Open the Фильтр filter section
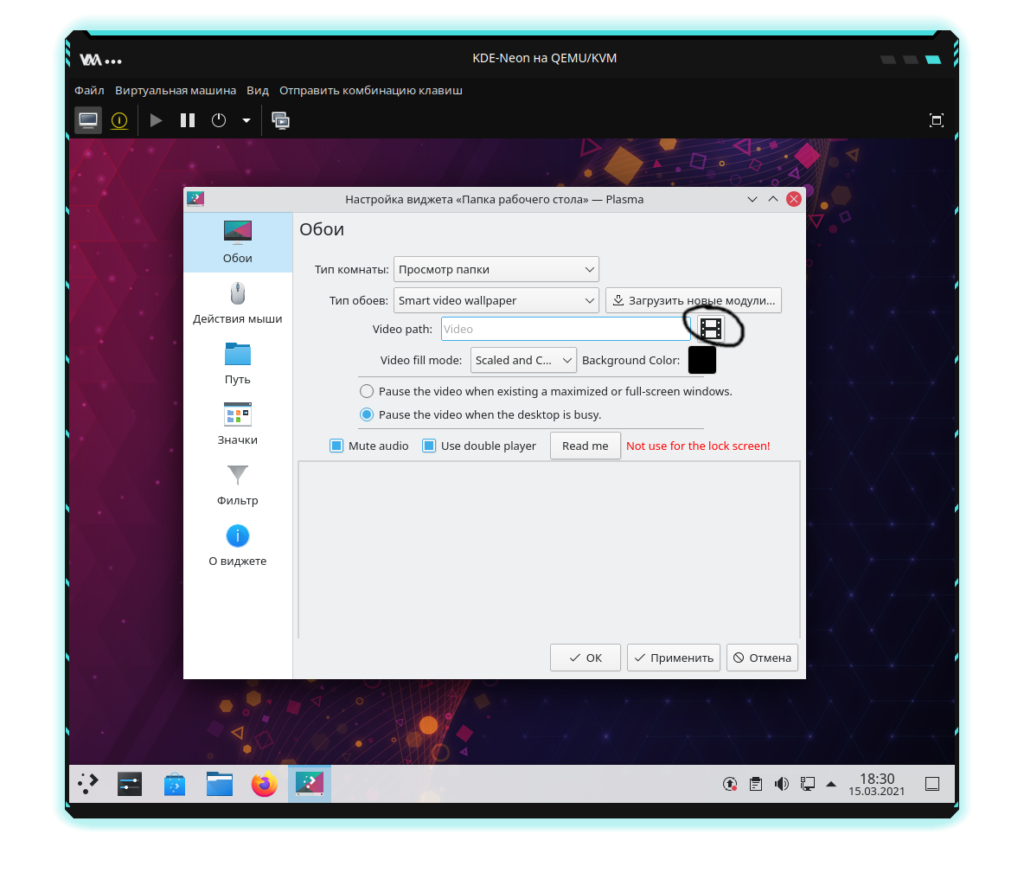Viewport: 1024px width, 892px height. pyautogui.click(x=237, y=485)
